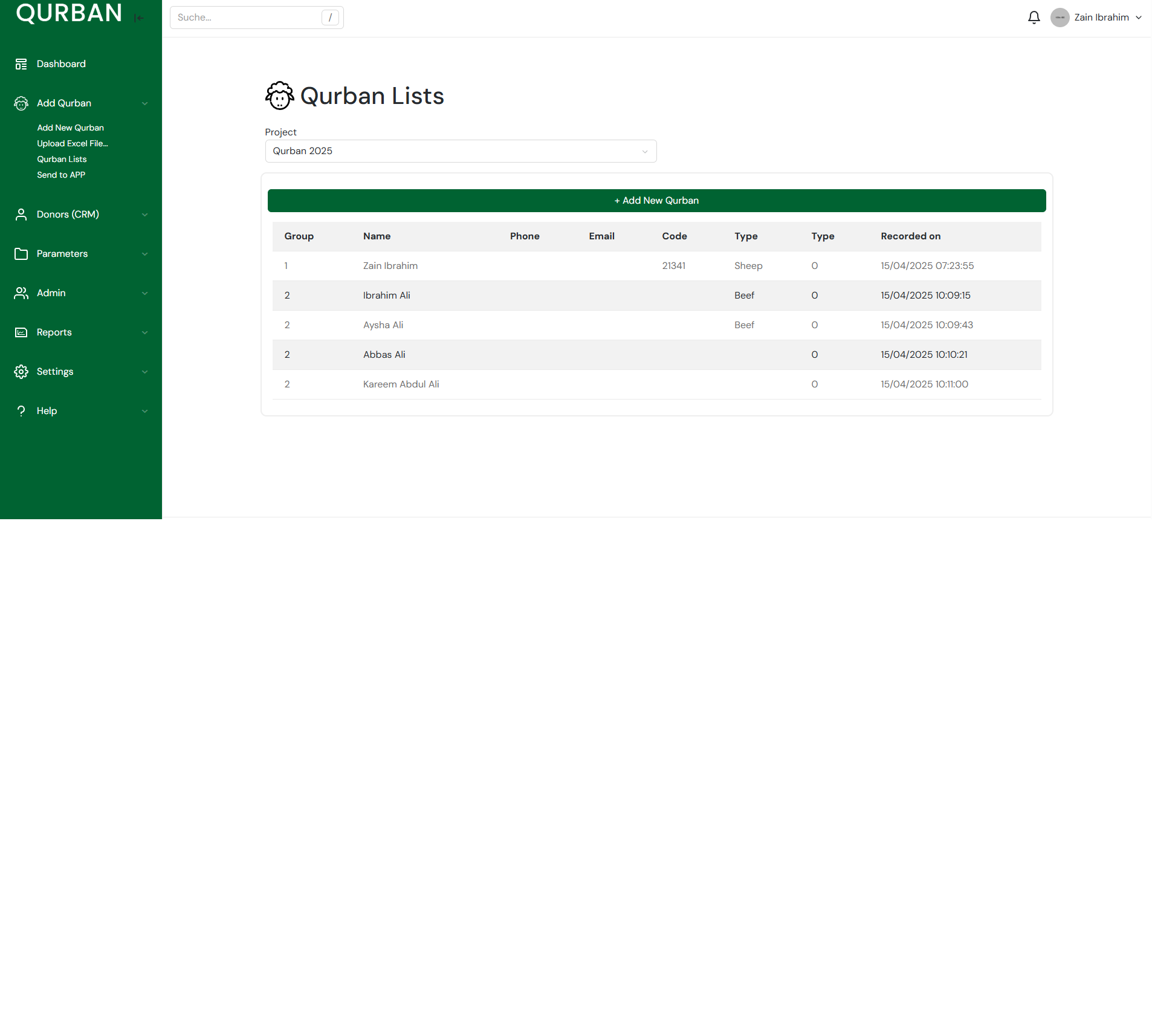Screen dimensions: 1152x1036
Task: Click the Reports chart icon
Action: [x=21, y=332]
